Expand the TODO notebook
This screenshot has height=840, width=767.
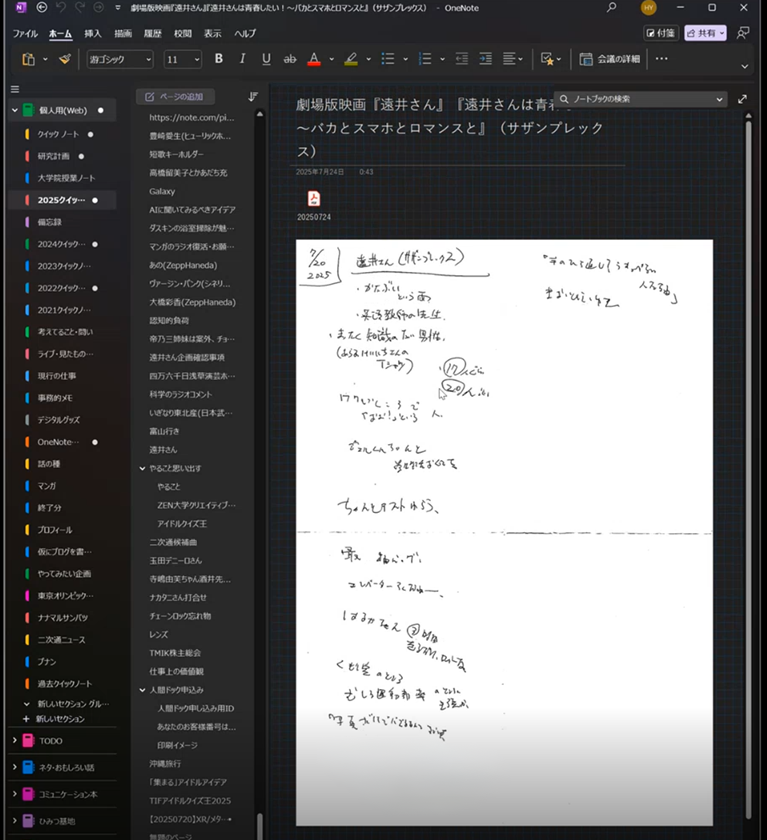14,739
